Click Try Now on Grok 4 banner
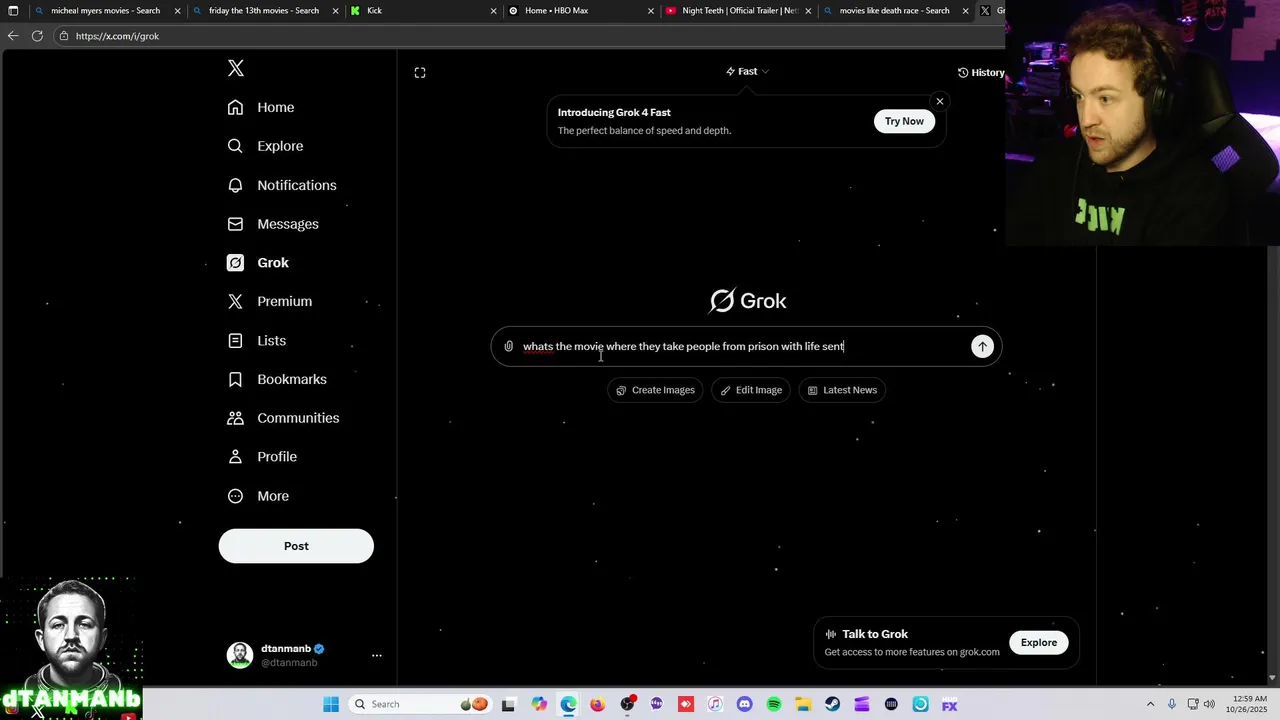The height and width of the screenshot is (720, 1280). 904,121
